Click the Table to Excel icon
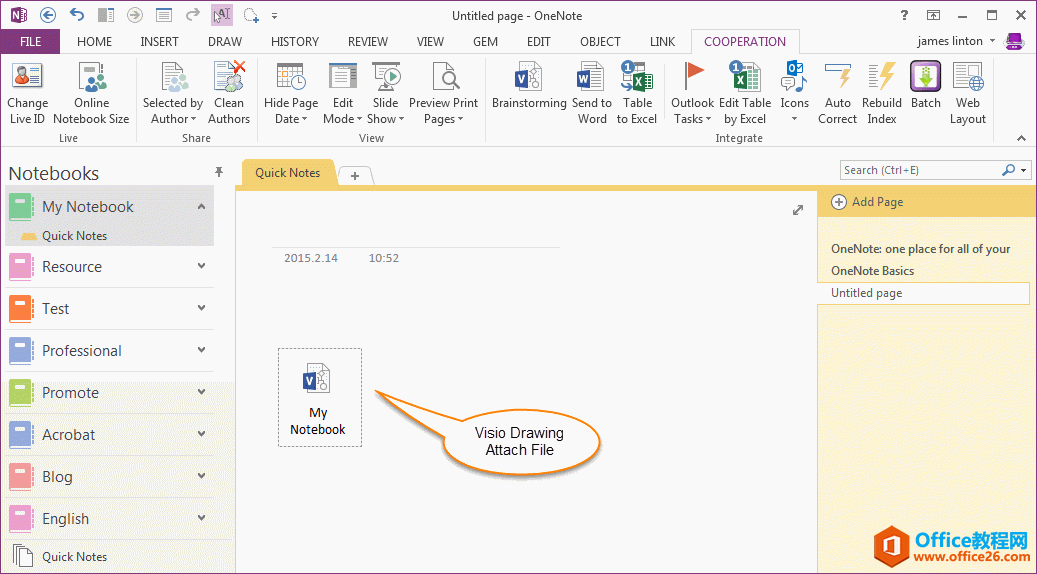The height and width of the screenshot is (574, 1037). point(637,77)
